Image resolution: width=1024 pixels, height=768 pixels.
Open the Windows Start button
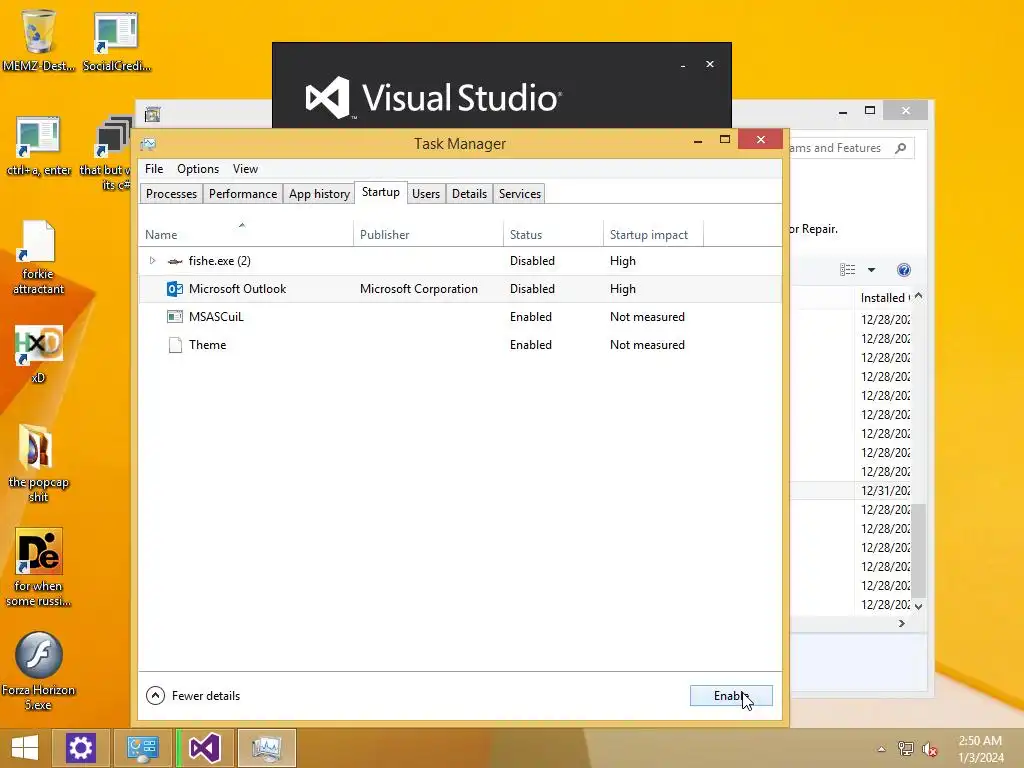coord(25,748)
